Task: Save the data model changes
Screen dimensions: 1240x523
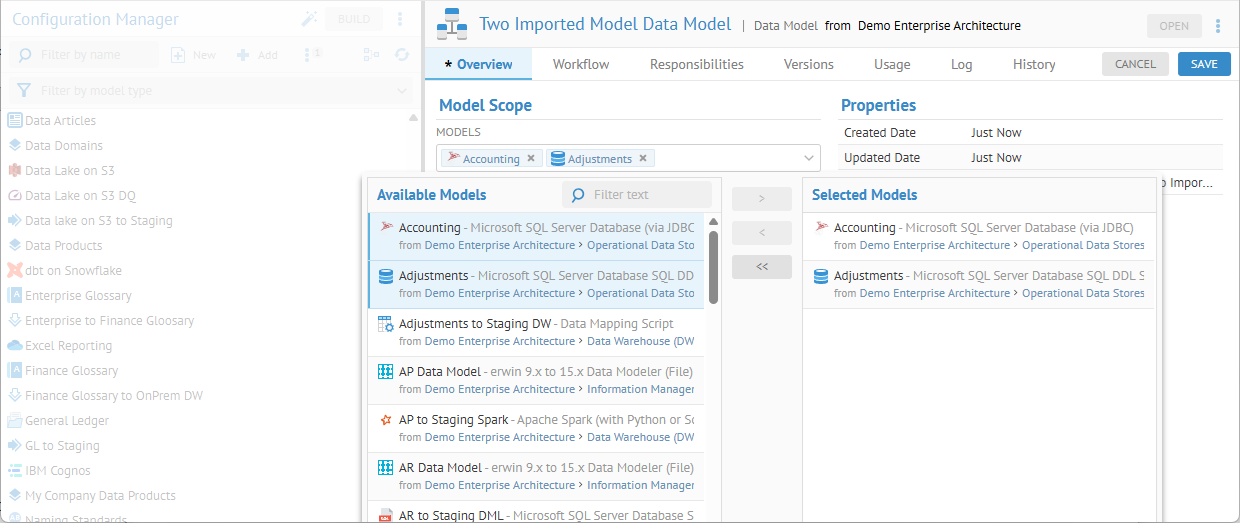Action: [x=1204, y=64]
